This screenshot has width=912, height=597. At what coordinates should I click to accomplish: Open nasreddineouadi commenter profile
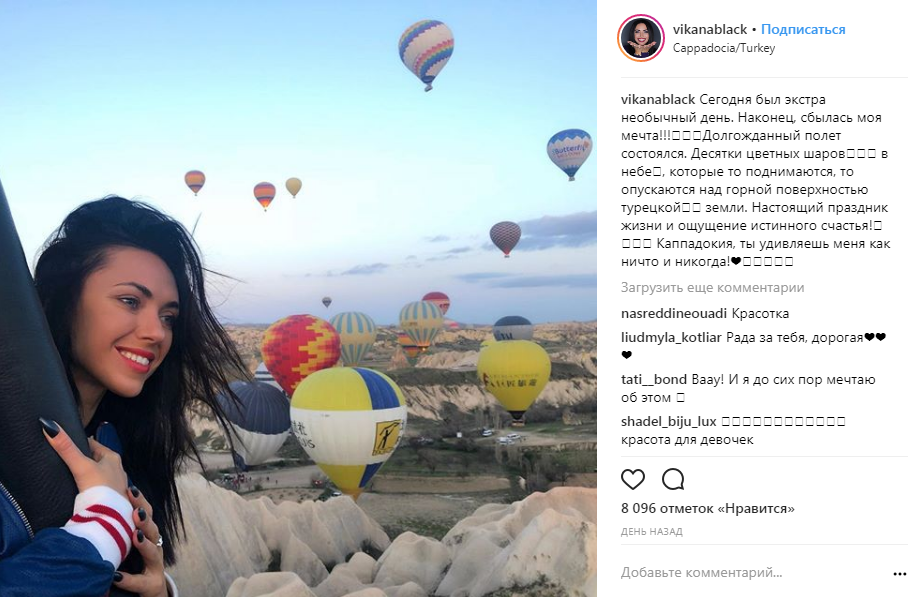tap(674, 314)
